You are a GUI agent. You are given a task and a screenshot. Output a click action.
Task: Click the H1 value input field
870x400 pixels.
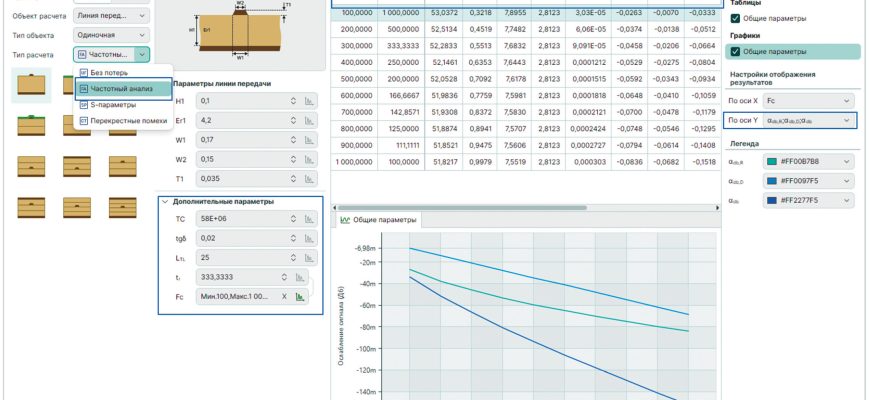240,101
